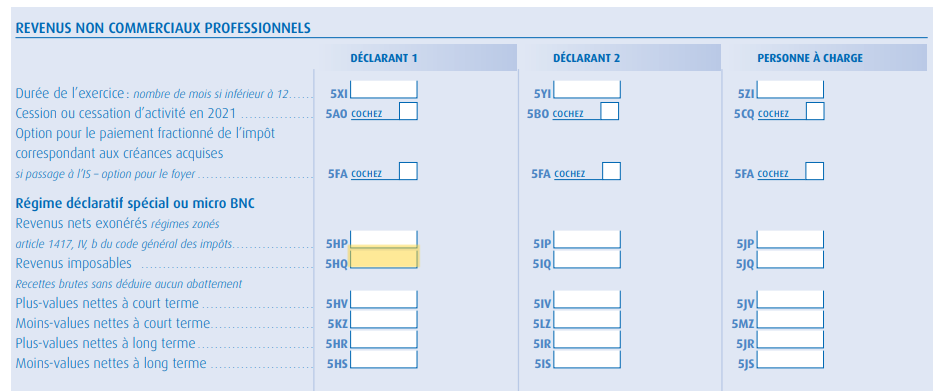
Task: Click the 5XI durée de l'exercice field
Action: tap(384, 90)
